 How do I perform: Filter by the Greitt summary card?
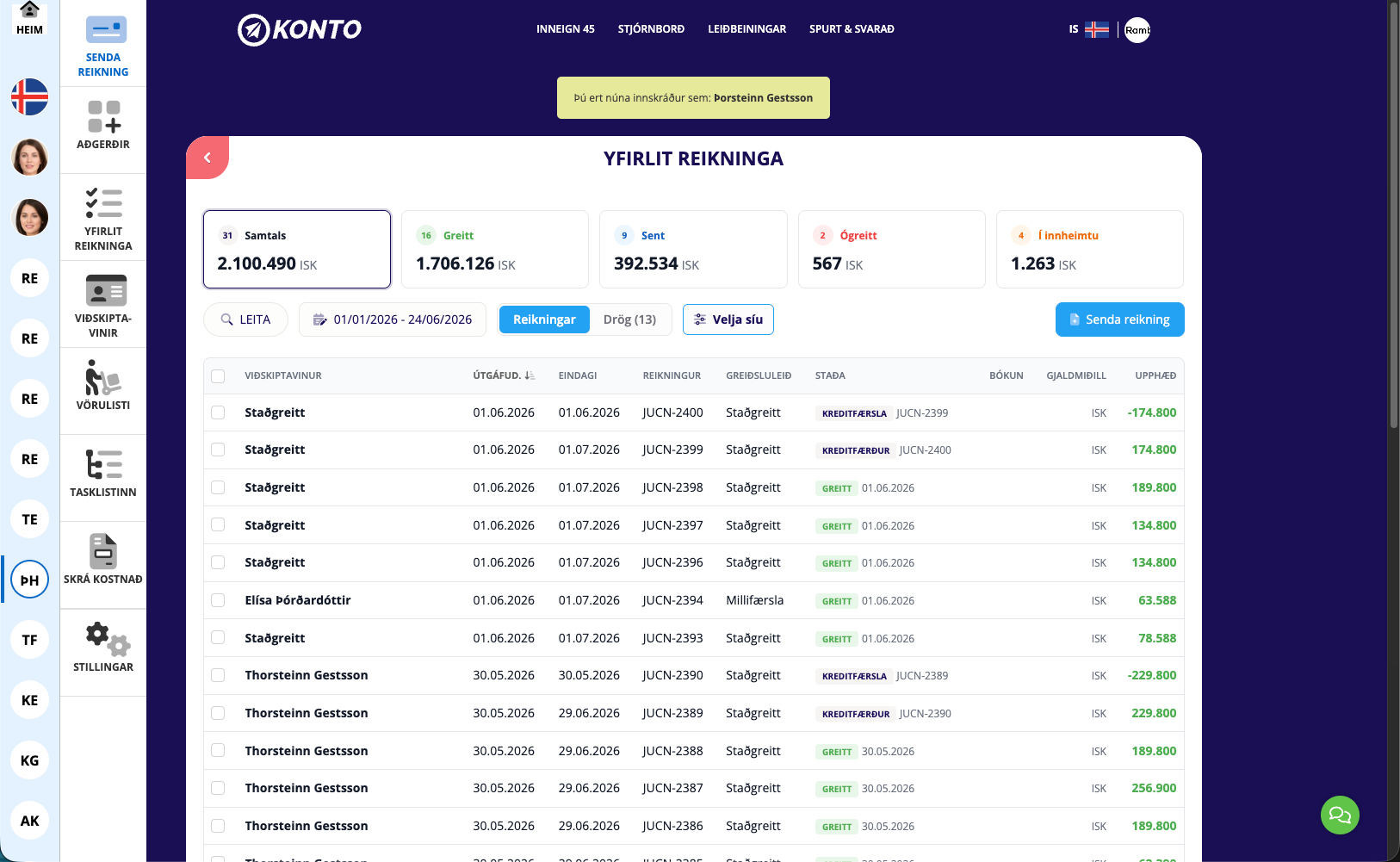(x=495, y=249)
